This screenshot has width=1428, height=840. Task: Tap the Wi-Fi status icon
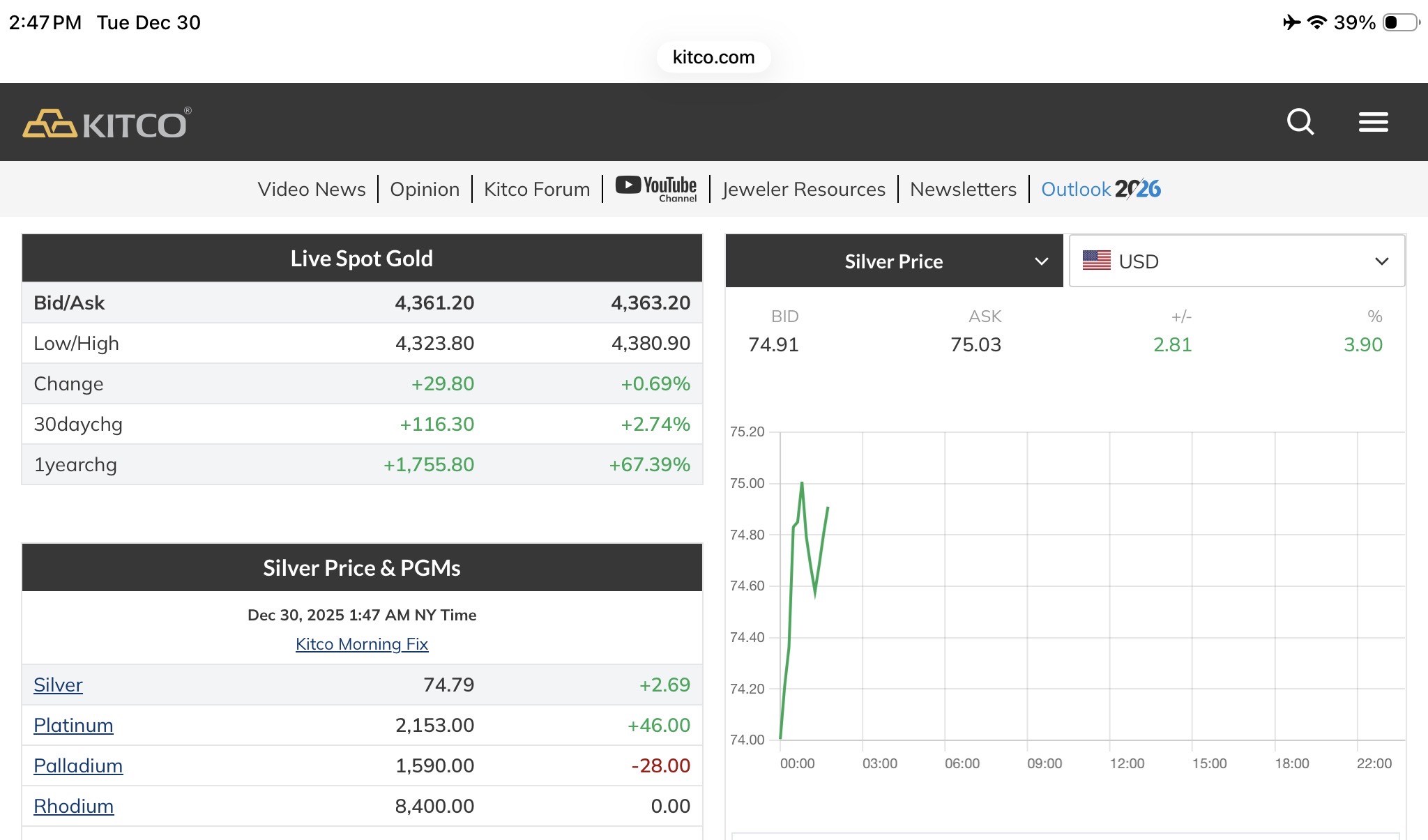click(x=1316, y=22)
